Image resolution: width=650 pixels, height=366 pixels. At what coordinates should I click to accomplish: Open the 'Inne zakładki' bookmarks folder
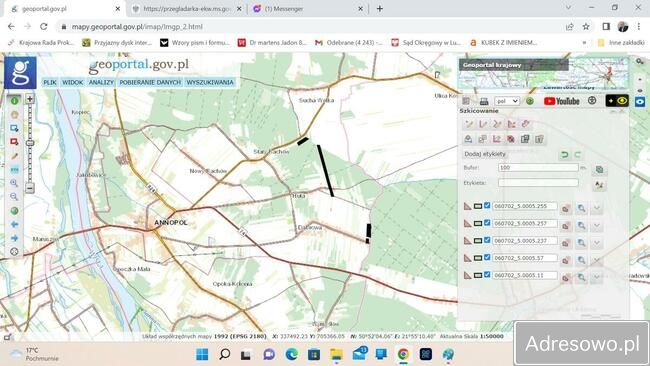(621, 42)
